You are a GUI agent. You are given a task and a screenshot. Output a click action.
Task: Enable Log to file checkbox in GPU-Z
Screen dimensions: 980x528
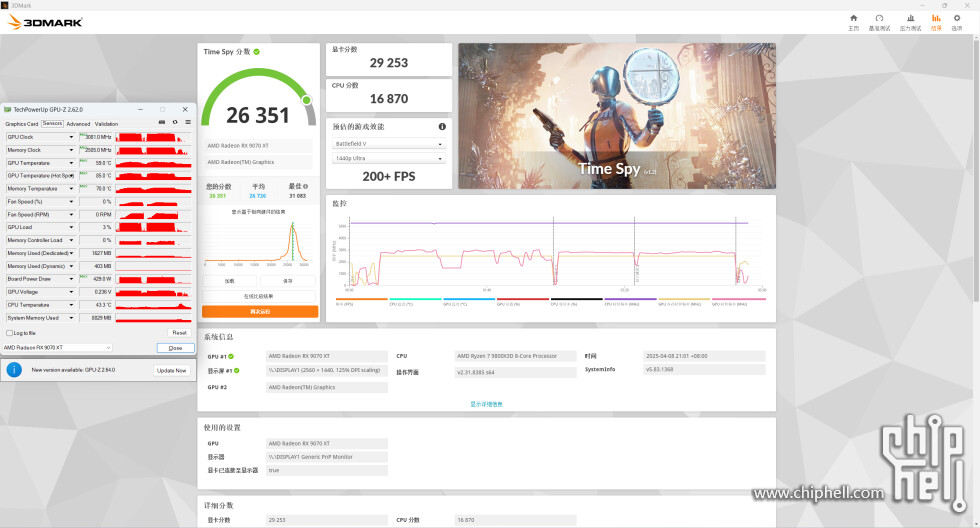(9, 333)
